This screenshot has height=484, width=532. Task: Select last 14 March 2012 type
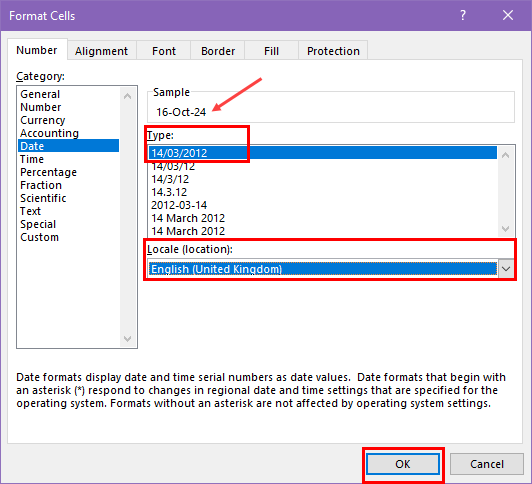pos(323,231)
